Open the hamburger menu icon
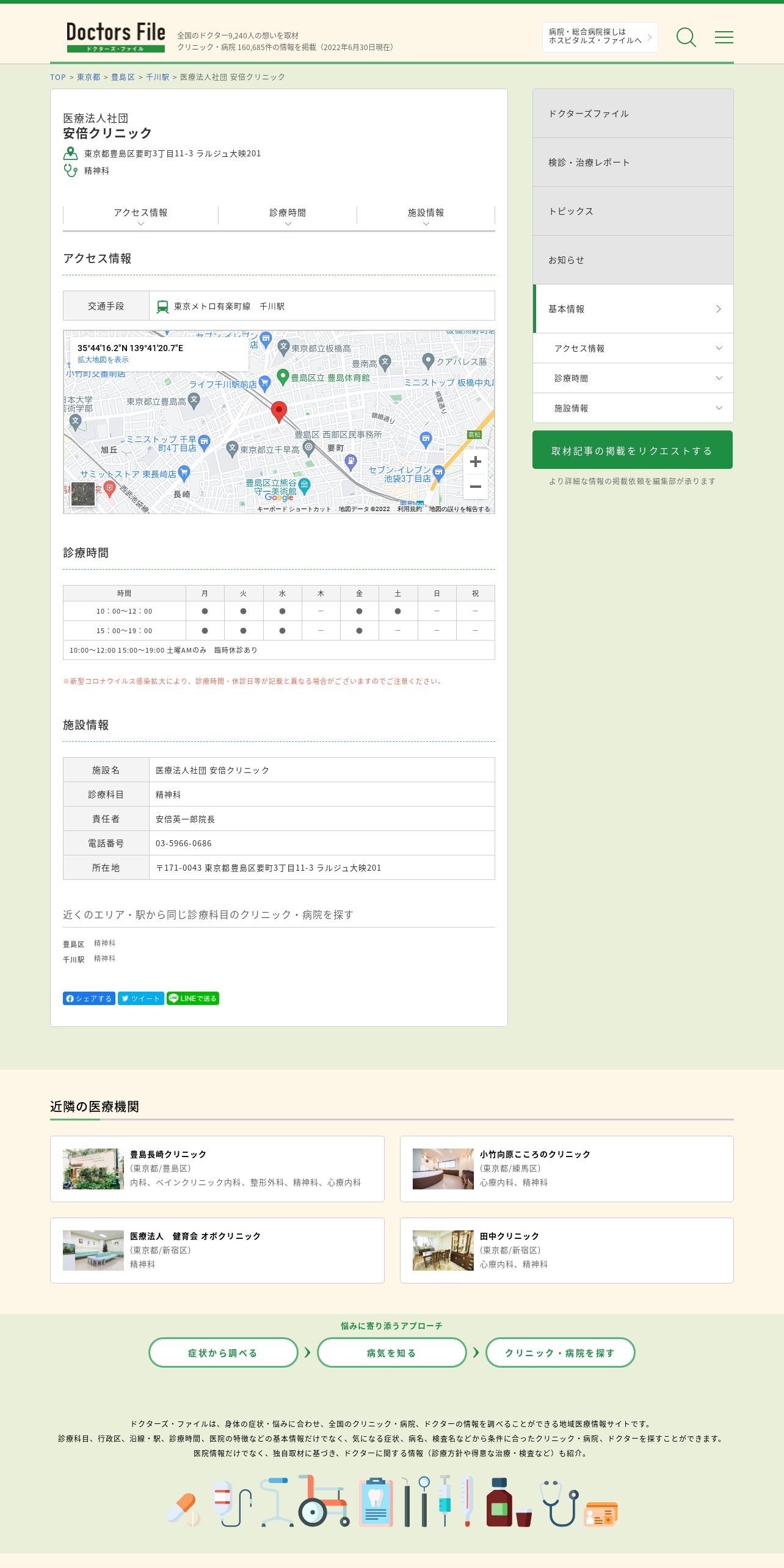Image resolution: width=784 pixels, height=1568 pixels. (724, 37)
